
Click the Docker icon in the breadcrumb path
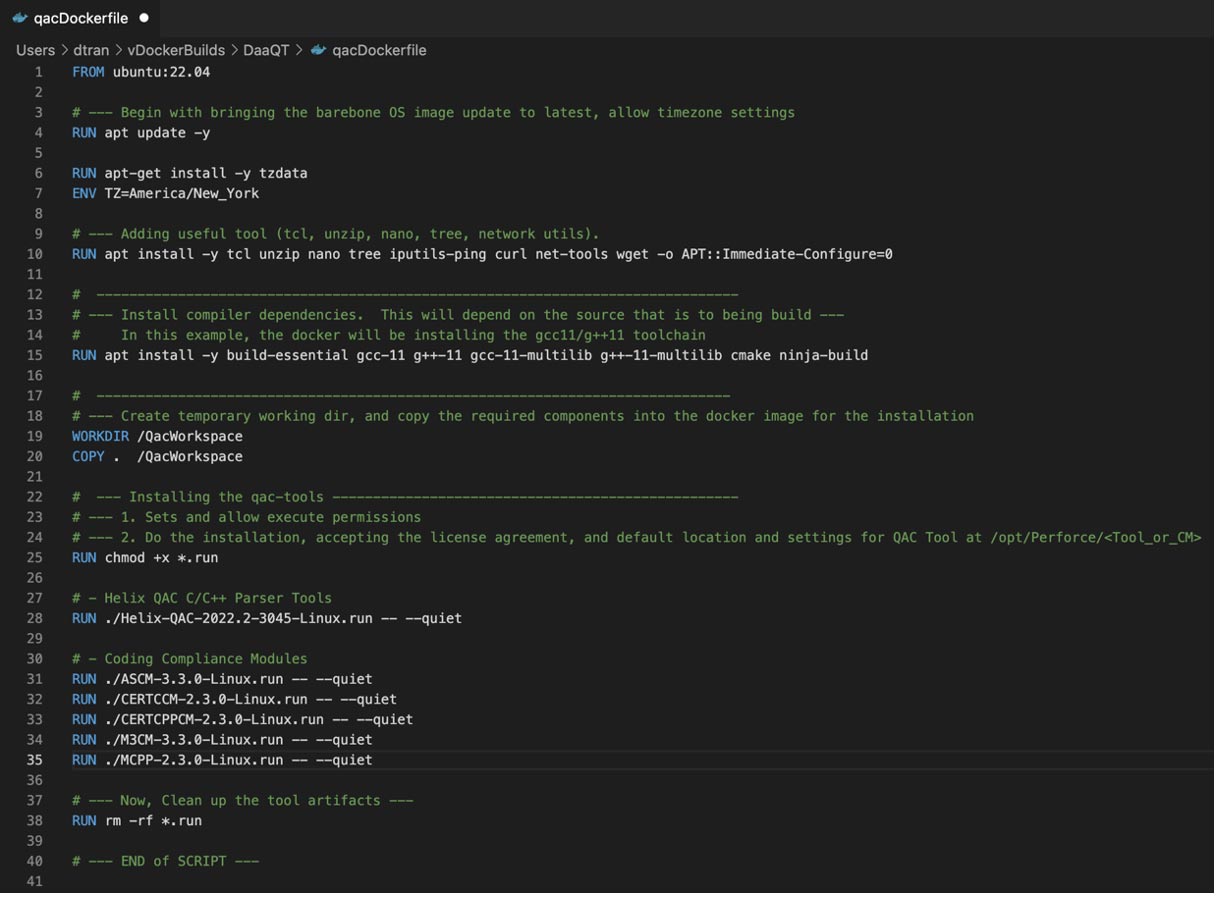319,50
